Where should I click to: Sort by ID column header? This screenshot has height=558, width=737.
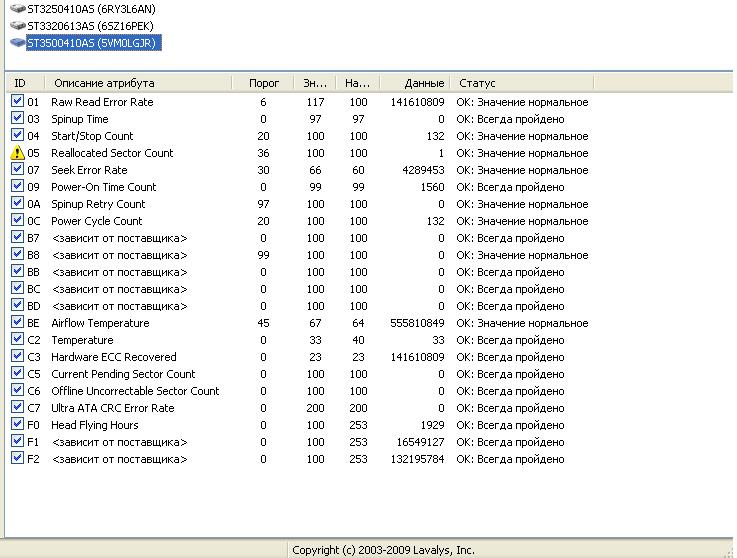click(x=25, y=83)
